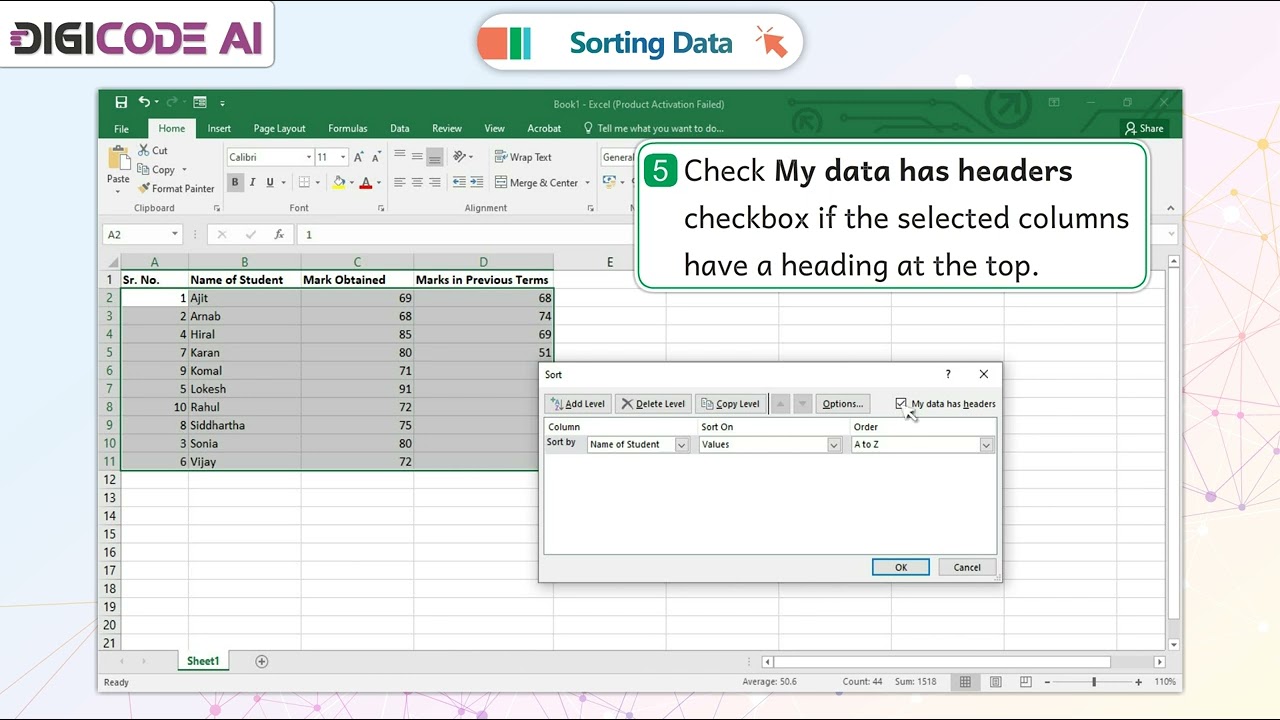1280x720 pixels.
Task: Open Order dropdown showing A to Z
Action: (986, 445)
